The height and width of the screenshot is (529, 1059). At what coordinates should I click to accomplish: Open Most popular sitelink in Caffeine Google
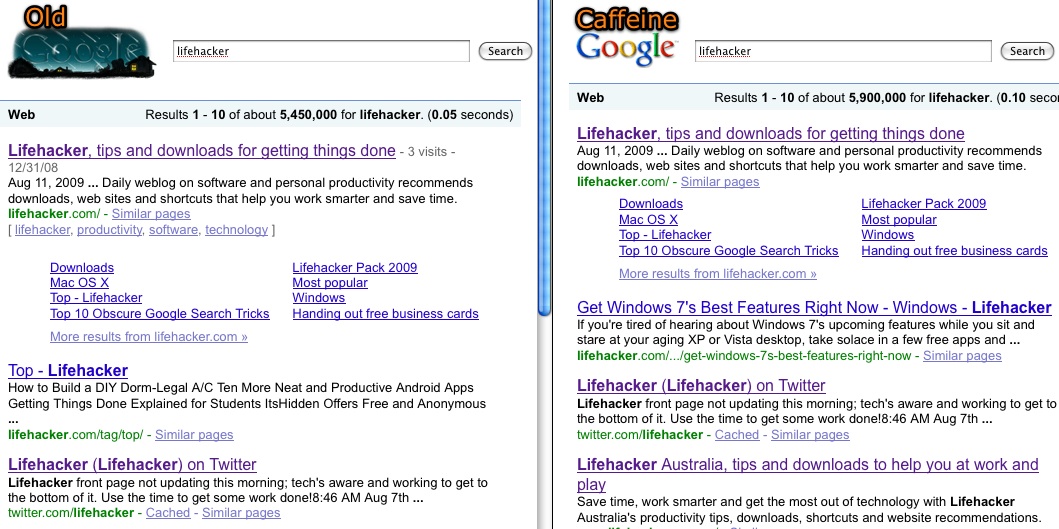(899, 220)
